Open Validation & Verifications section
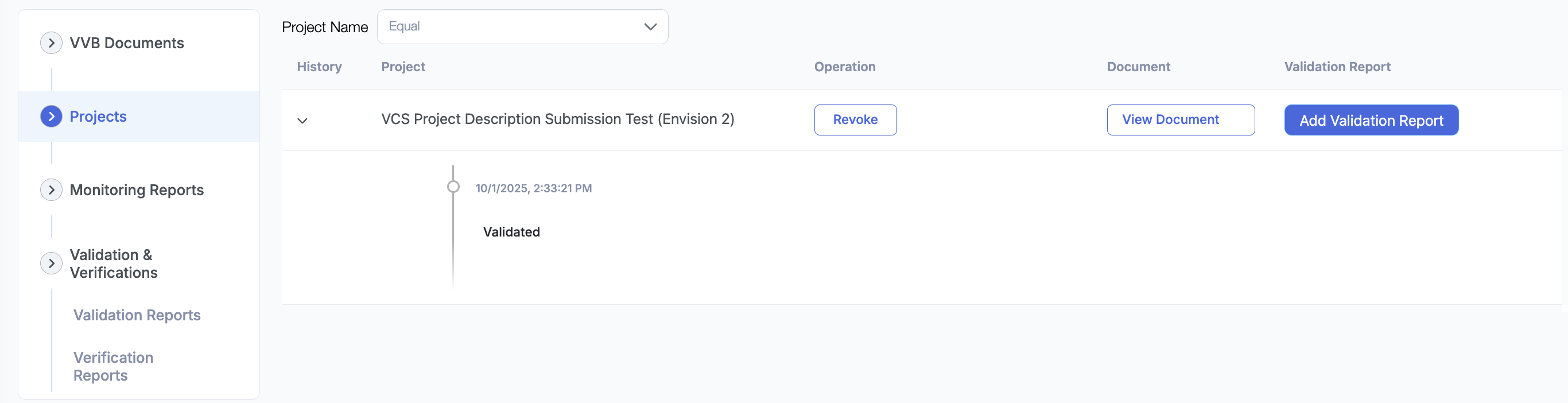 113,263
